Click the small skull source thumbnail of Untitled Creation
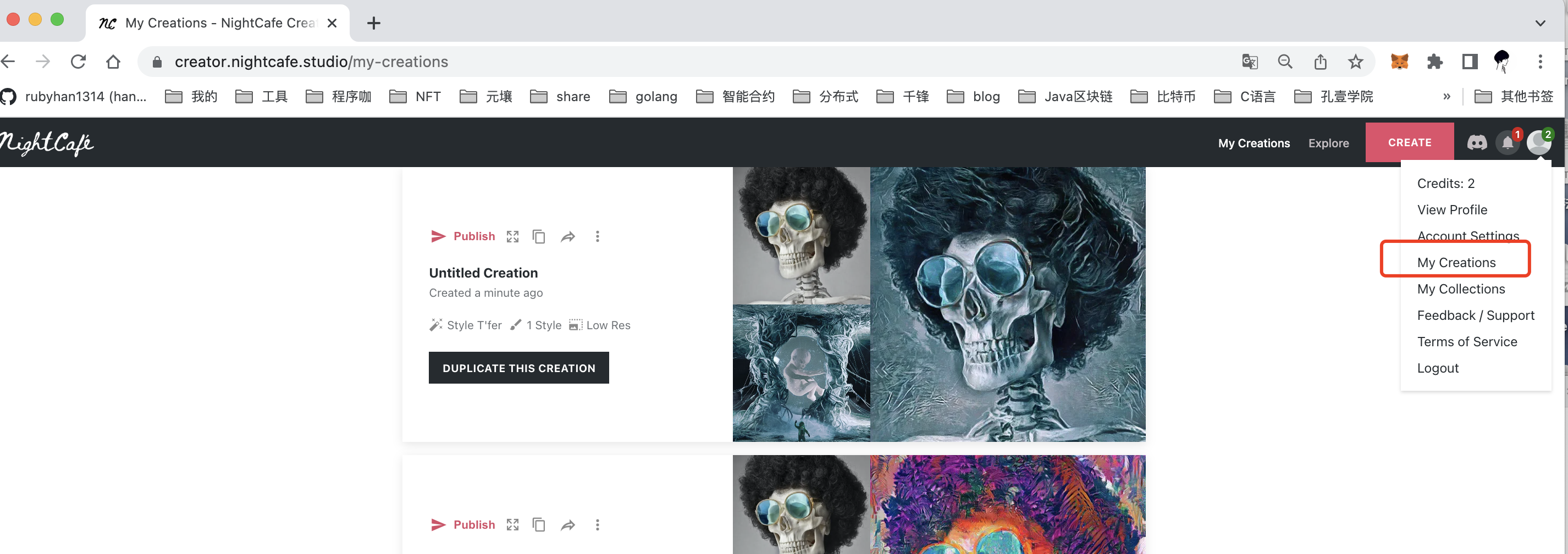 [801, 236]
